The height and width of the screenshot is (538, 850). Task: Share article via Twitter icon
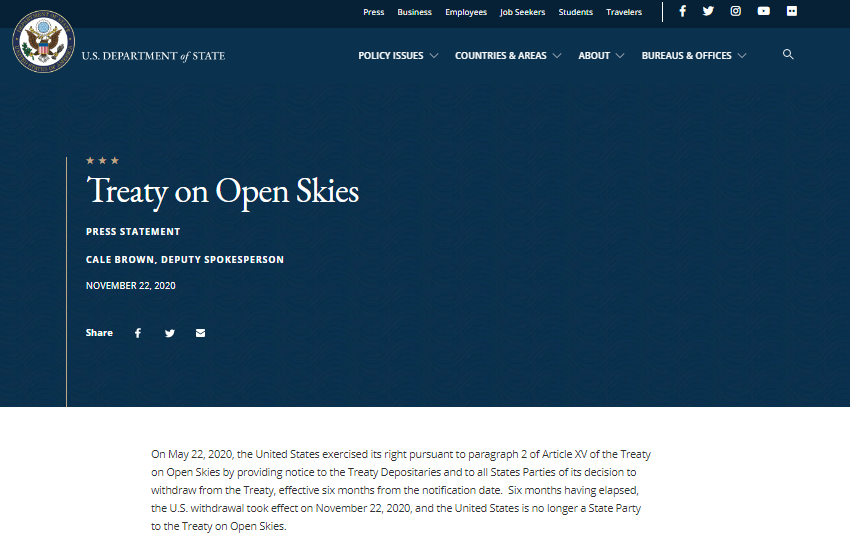tap(169, 333)
